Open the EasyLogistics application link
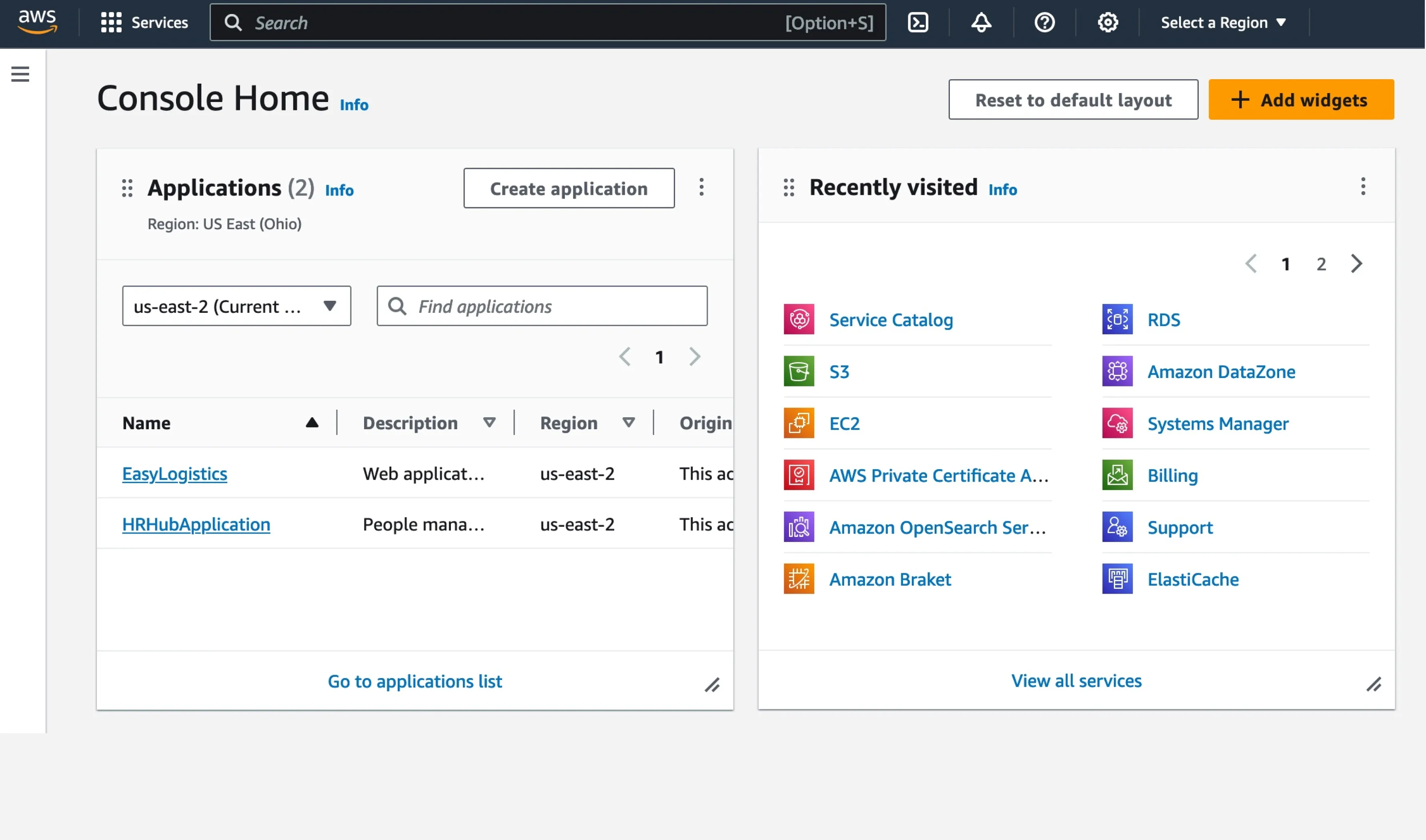Image resolution: width=1426 pixels, height=840 pixels. coord(174,473)
